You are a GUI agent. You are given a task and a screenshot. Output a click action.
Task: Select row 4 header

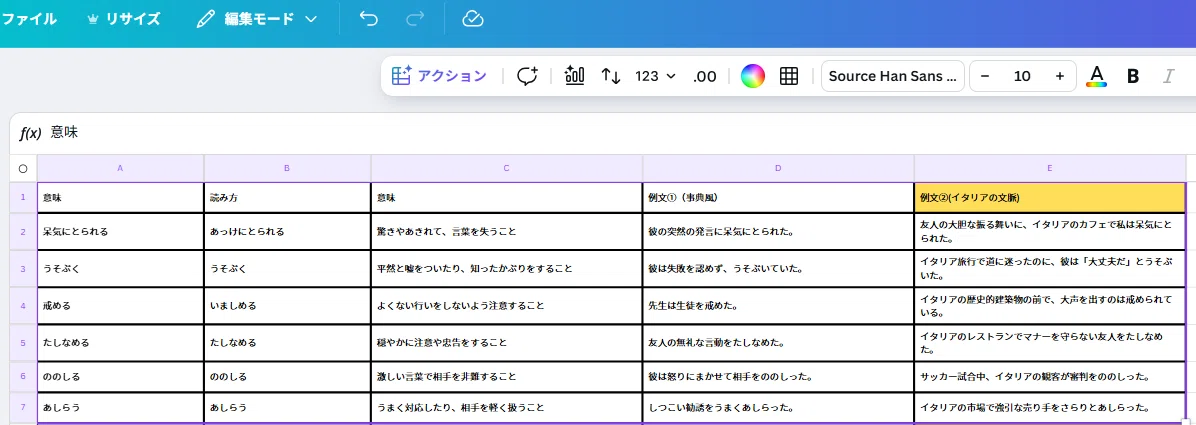click(23, 306)
